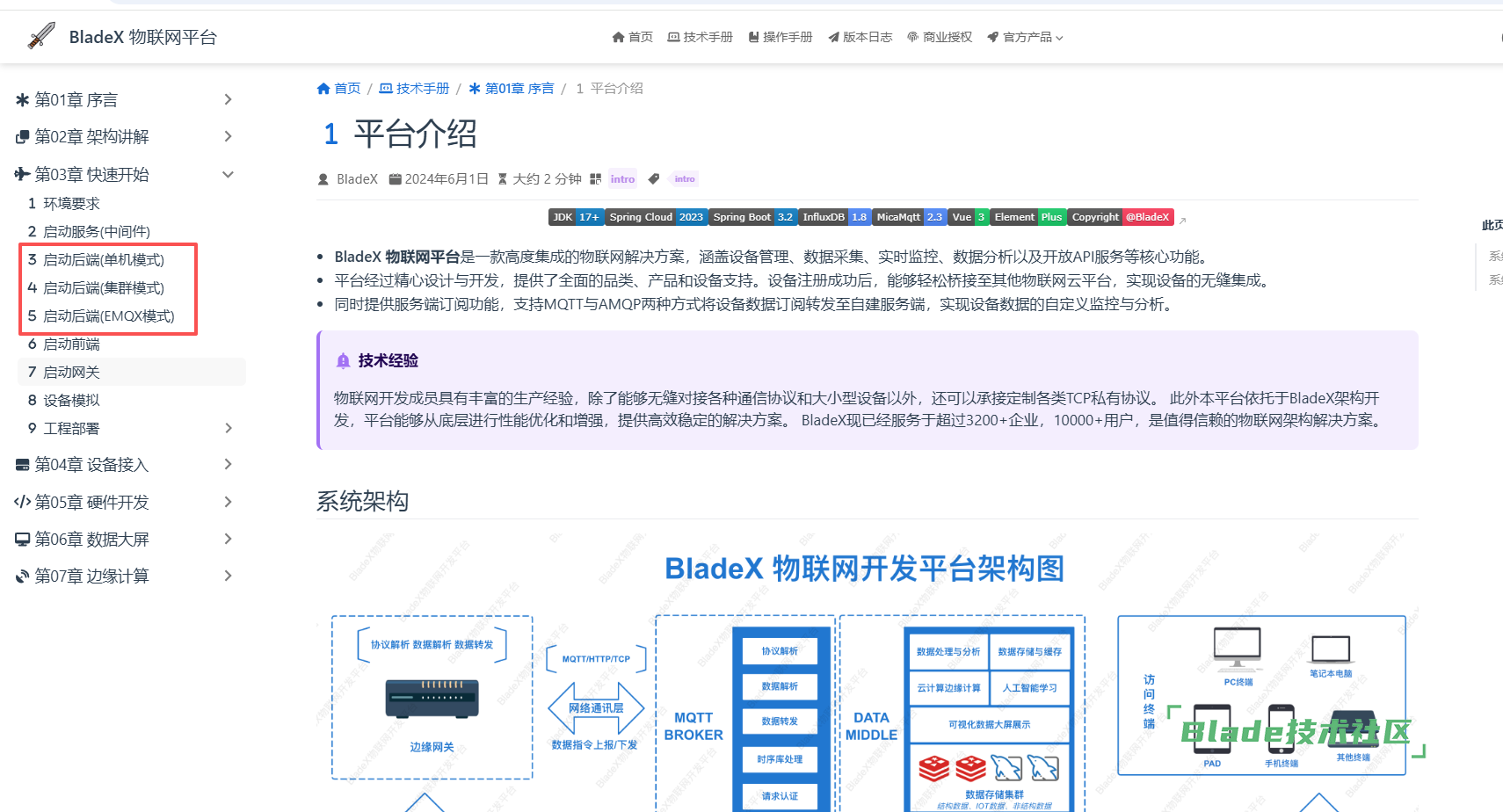Click the 第03章 快速开始 plane icon
This screenshot has height=812, width=1503.
(x=23, y=174)
